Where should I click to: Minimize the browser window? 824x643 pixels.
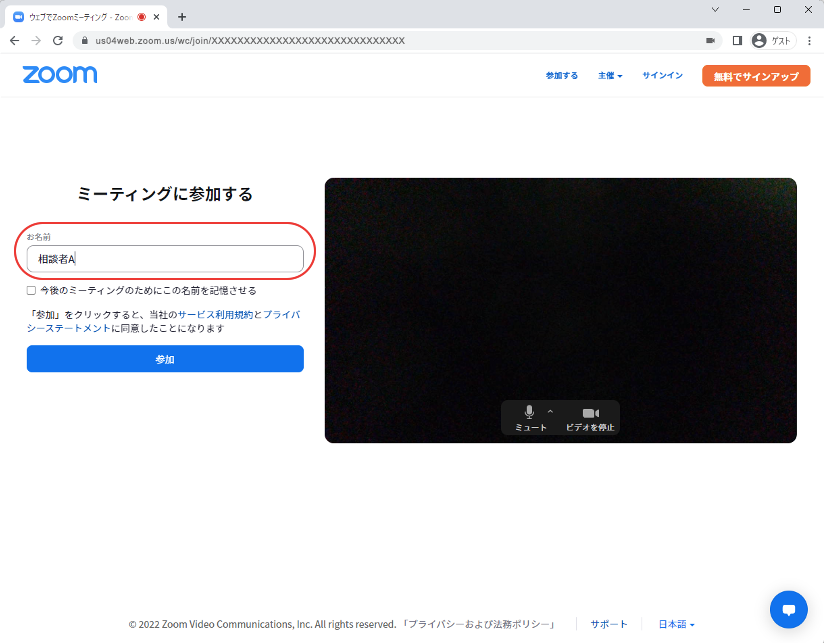coord(746,9)
